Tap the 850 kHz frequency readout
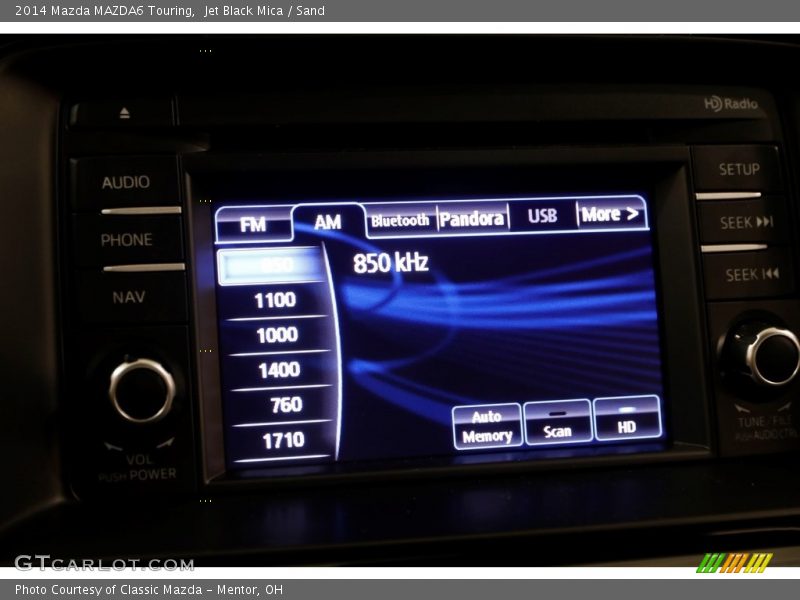This screenshot has height=600, width=800. coord(391,263)
